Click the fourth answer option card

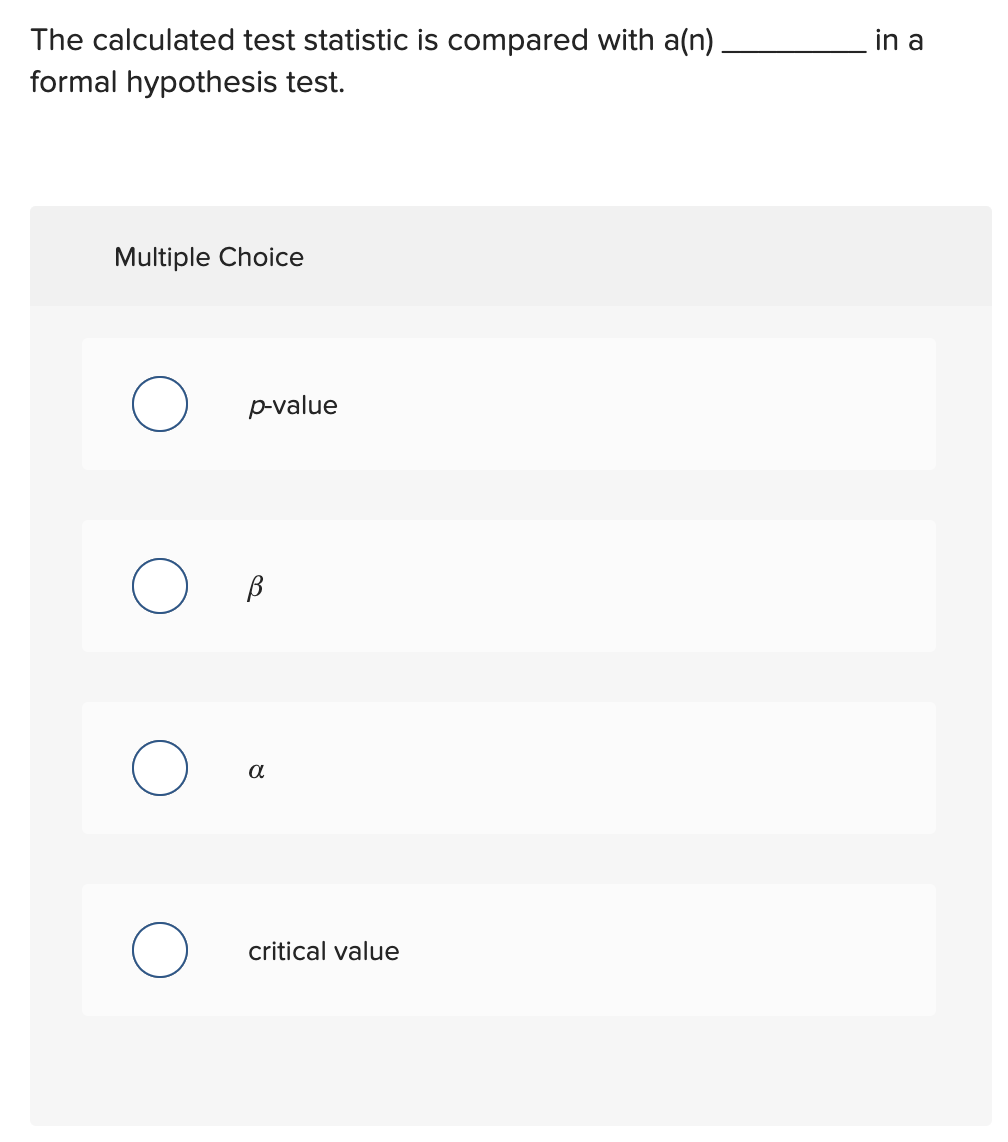[508, 950]
